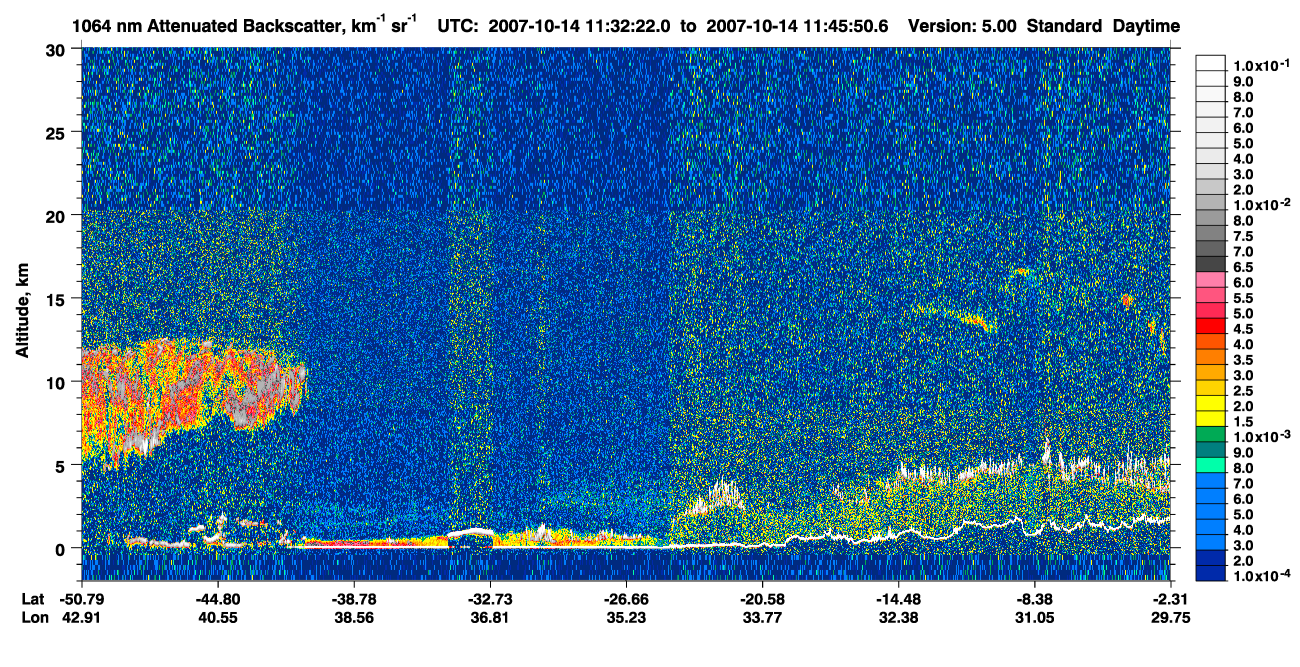Click the bright yellow colorbar swatch labeled 1.5
The height and width of the screenshot is (667, 1300).
pyautogui.click(x=1210, y=419)
